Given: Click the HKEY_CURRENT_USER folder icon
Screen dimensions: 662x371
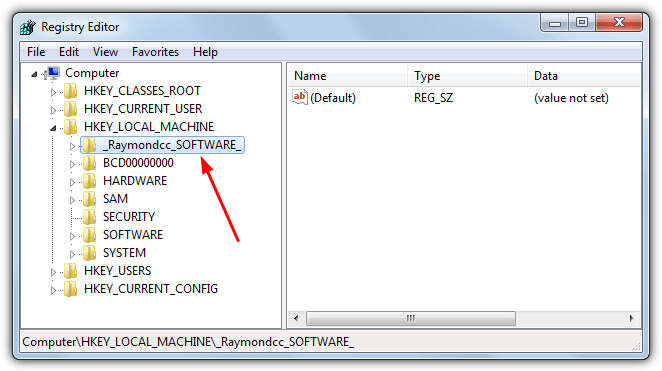Looking at the screenshot, I should tap(71, 109).
